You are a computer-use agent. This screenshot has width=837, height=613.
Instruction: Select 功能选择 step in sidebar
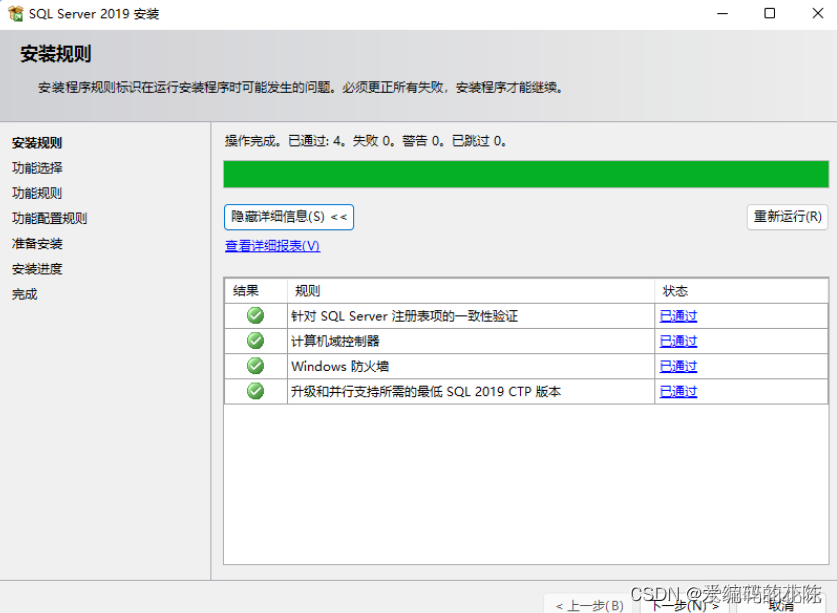point(37,168)
